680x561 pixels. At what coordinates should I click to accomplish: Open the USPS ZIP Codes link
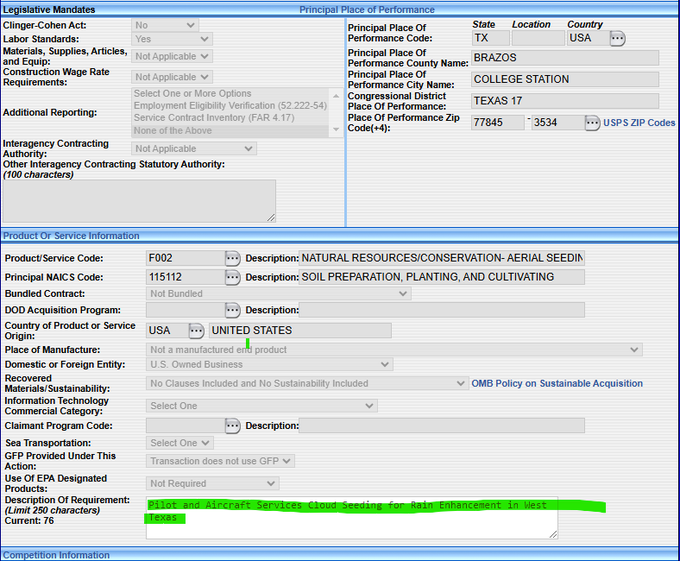point(639,123)
